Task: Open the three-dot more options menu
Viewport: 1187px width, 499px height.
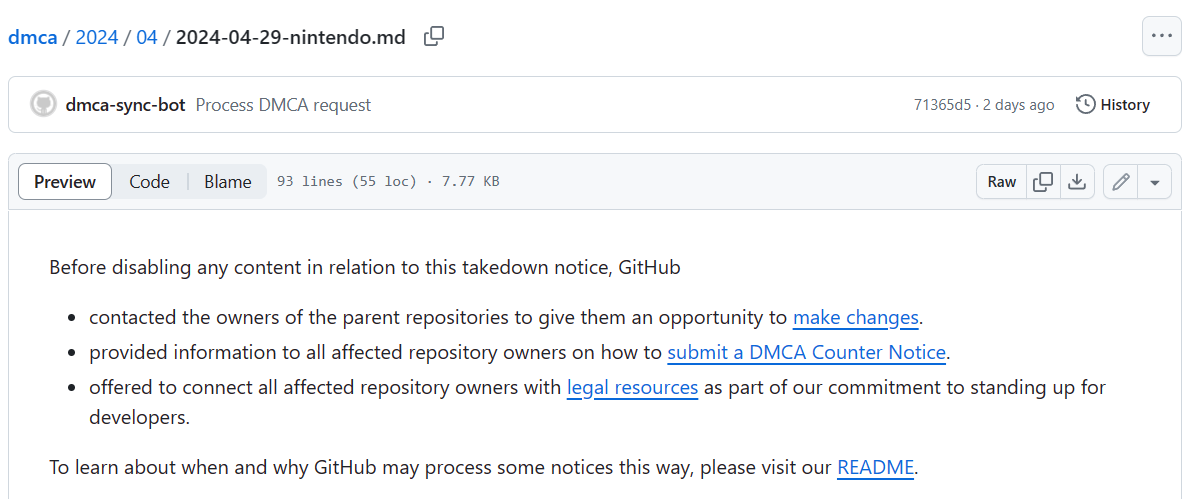Action: (1161, 36)
